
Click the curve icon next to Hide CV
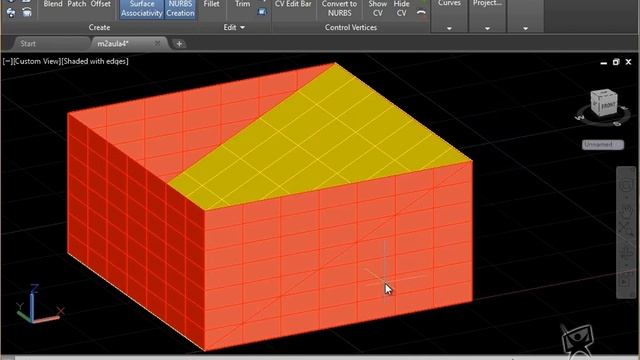(x=421, y=12)
